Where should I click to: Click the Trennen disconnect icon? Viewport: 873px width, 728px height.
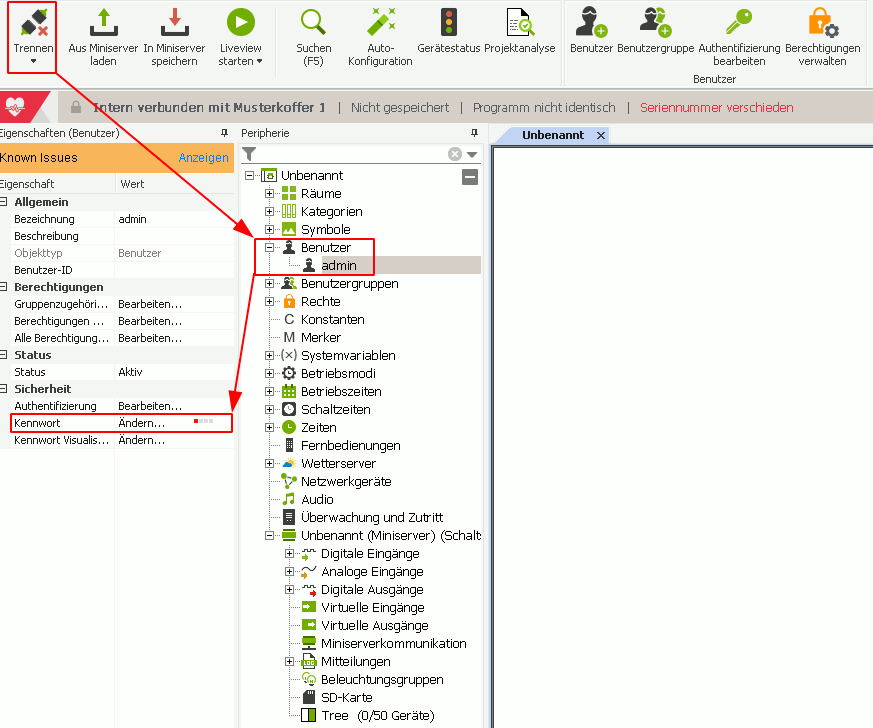[33, 23]
